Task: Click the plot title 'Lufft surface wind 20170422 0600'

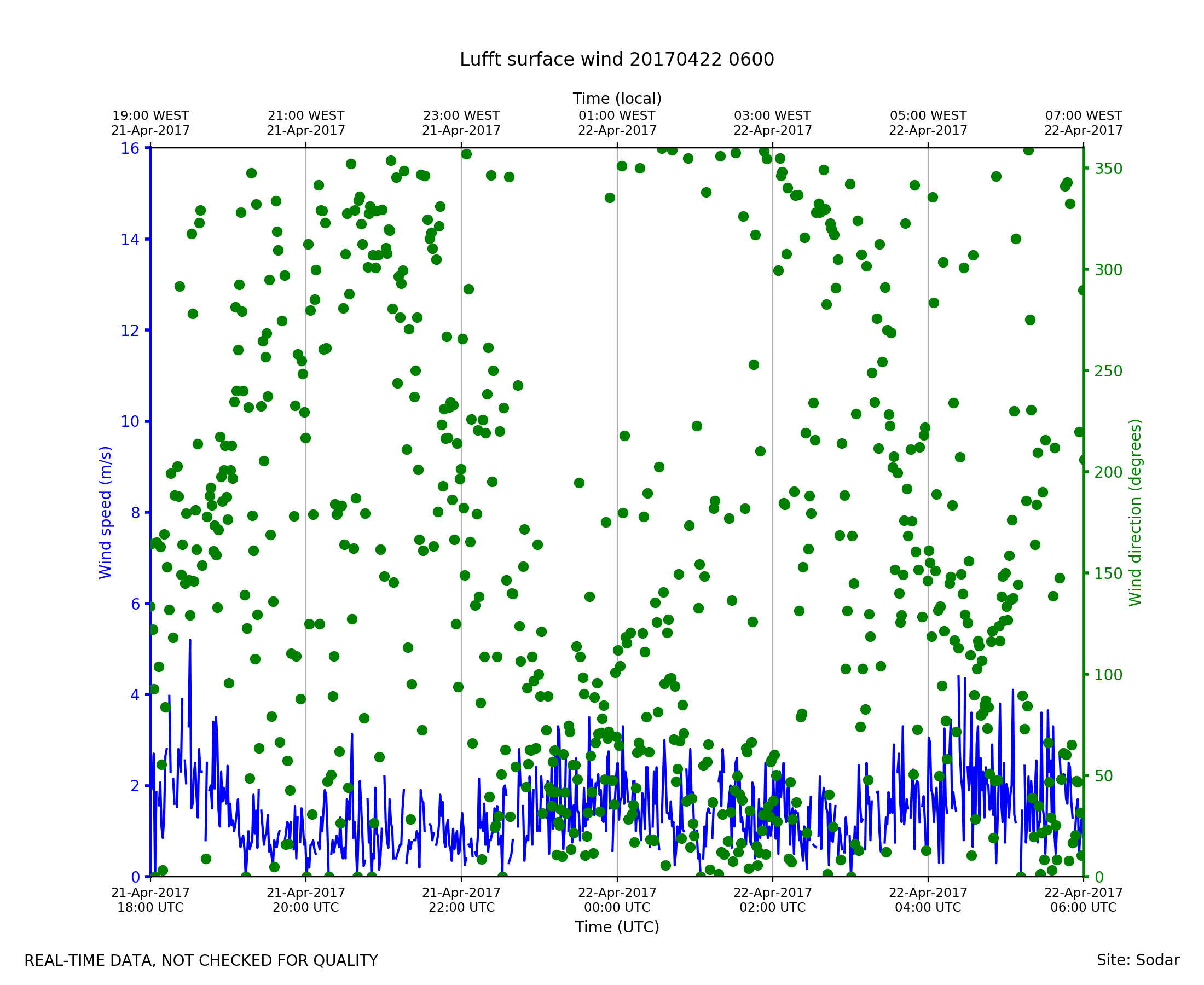Action: pyautogui.click(x=617, y=60)
